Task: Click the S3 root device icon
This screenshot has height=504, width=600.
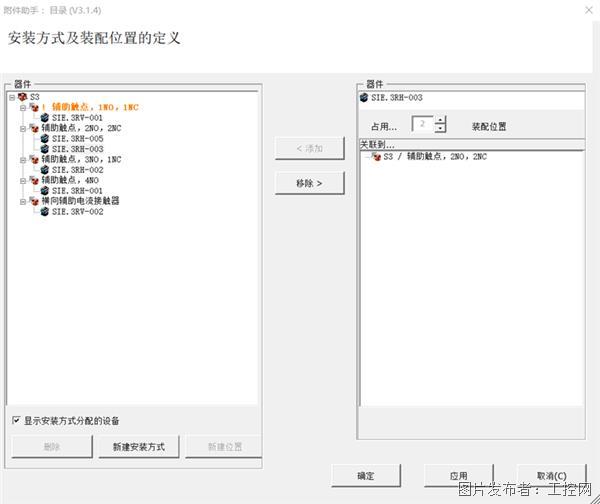Action: pos(22,97)
